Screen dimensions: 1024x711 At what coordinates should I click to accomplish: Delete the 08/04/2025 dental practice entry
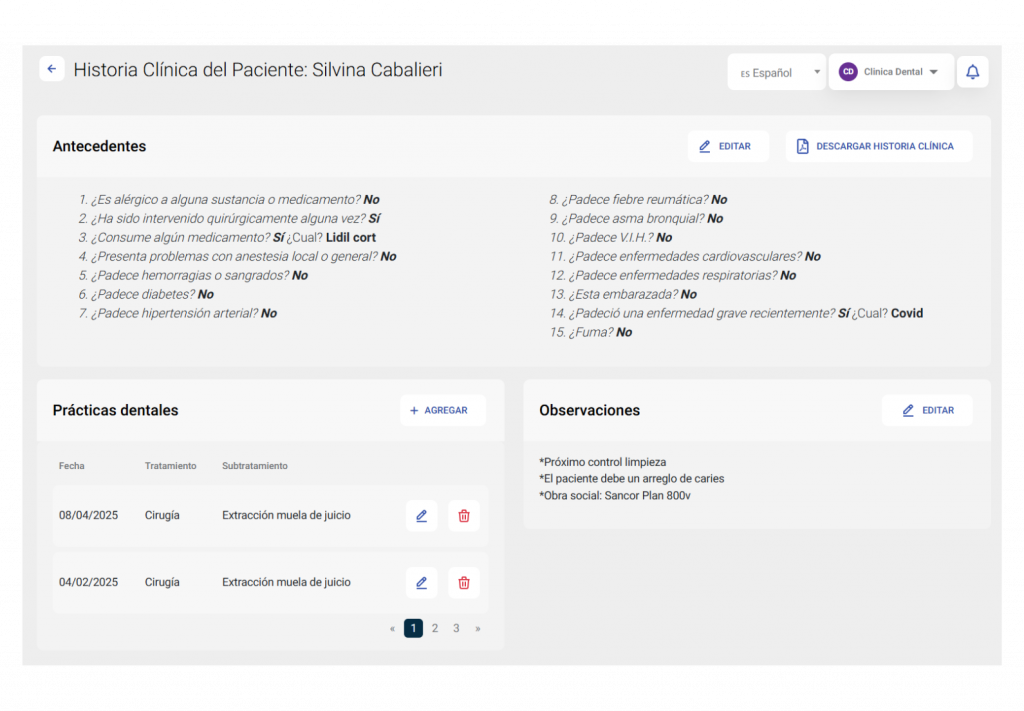(464, 516)
